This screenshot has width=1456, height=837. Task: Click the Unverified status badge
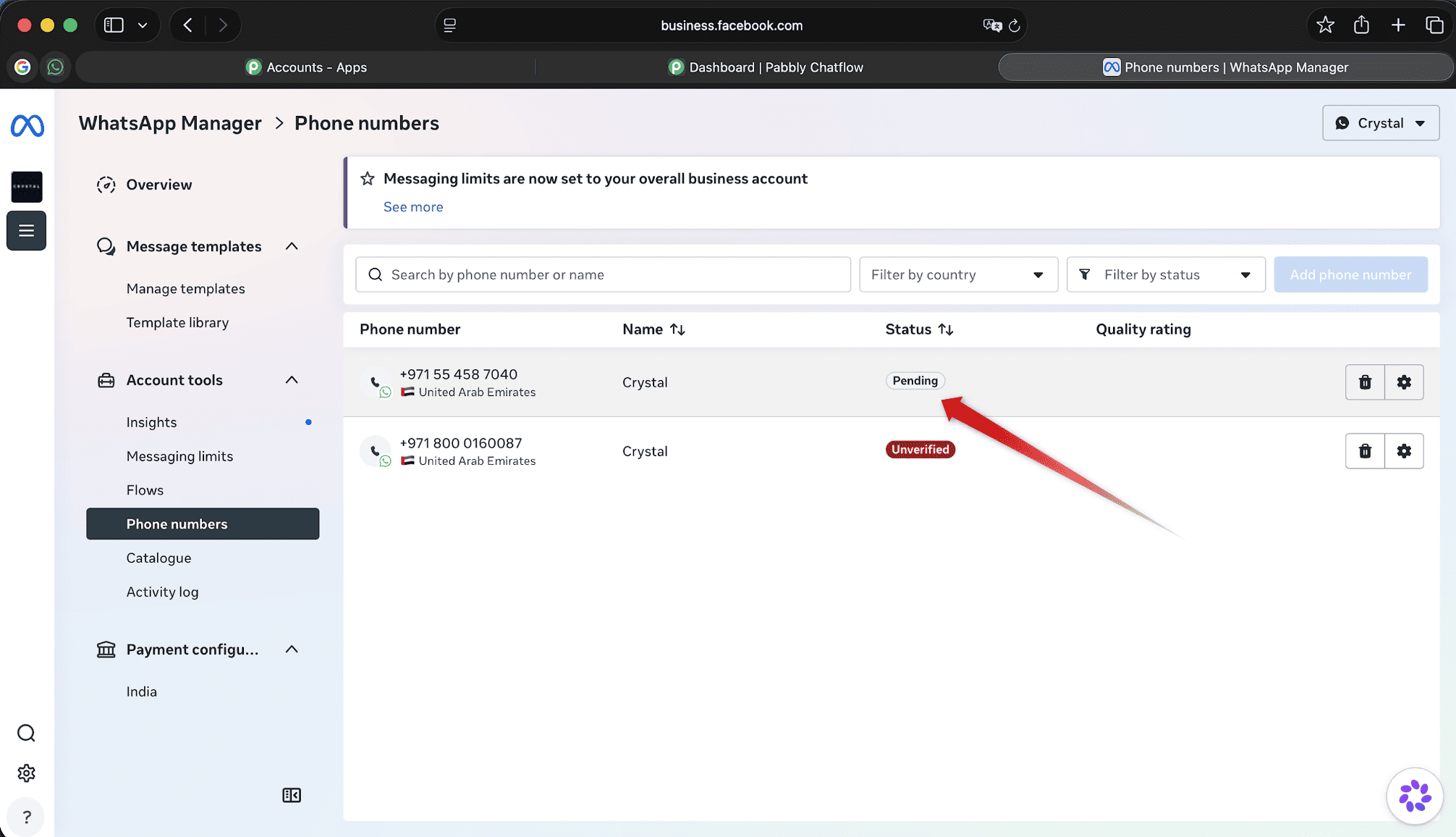pos(920,450)
